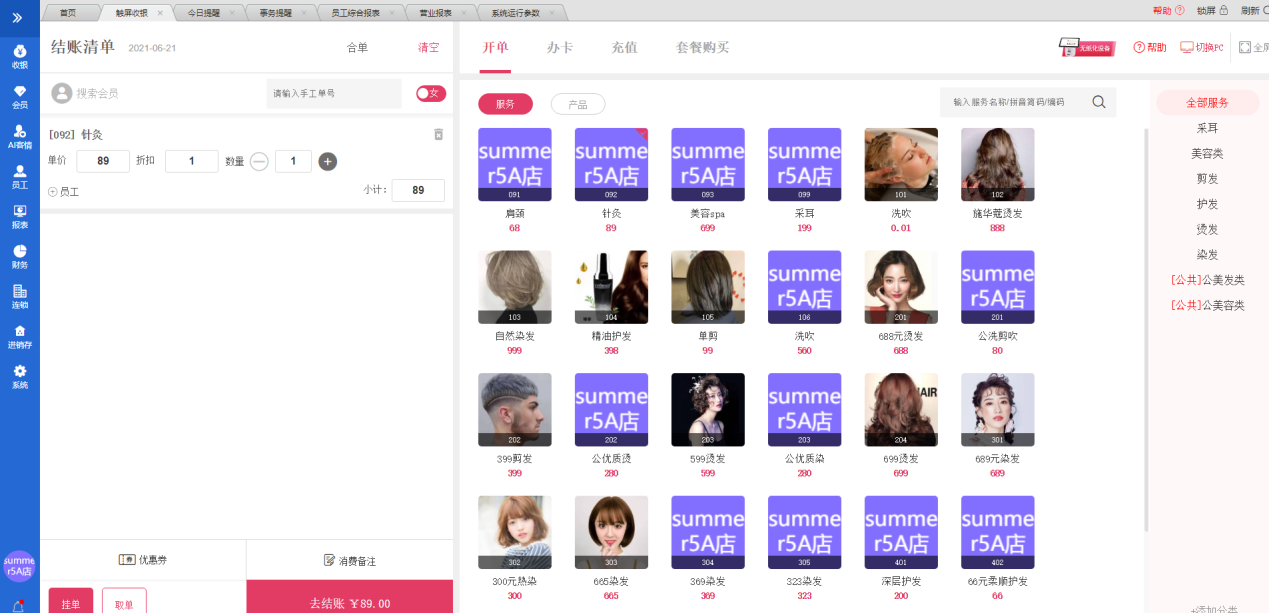Switch to 营业报表 tab
The image size is (1269, 613).
point(434,12)
